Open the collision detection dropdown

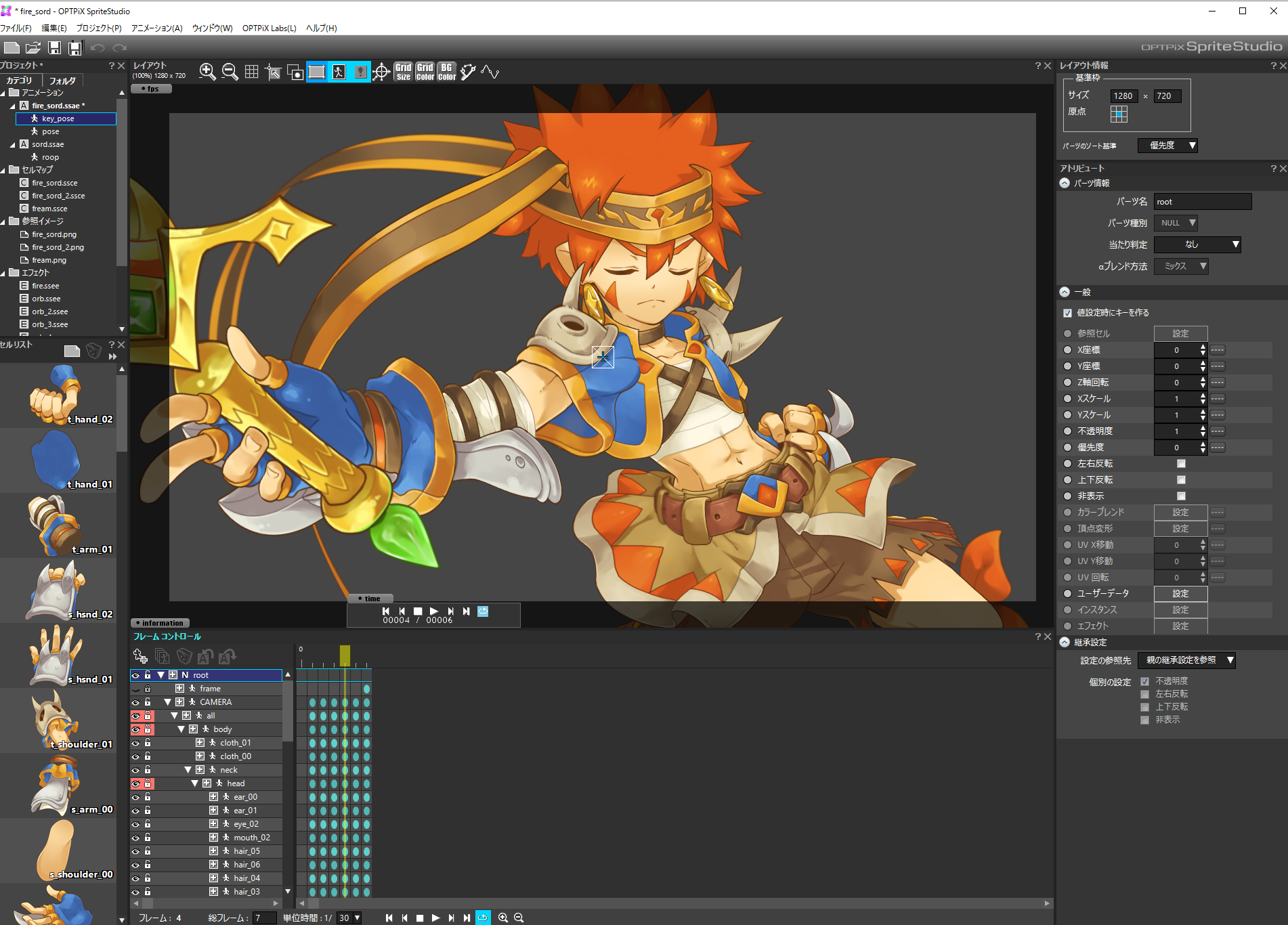coord(1197,244)
